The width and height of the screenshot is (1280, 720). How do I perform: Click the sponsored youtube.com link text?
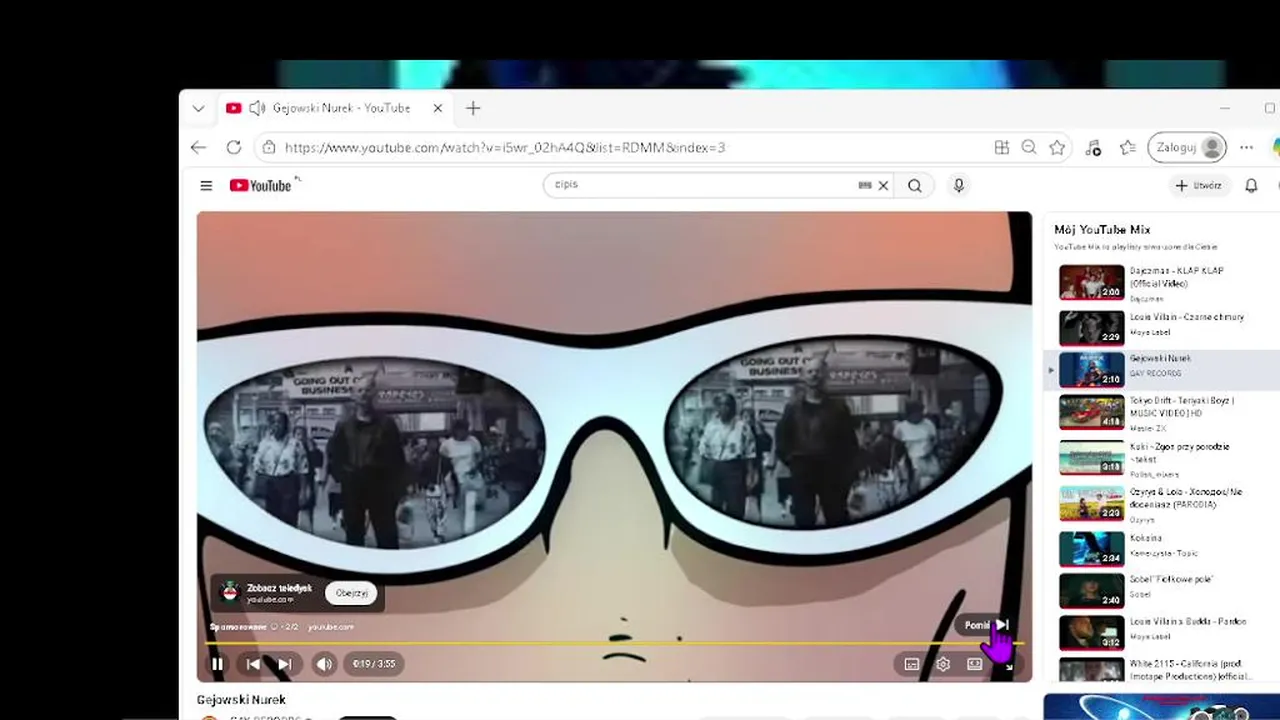click(331, 627)
